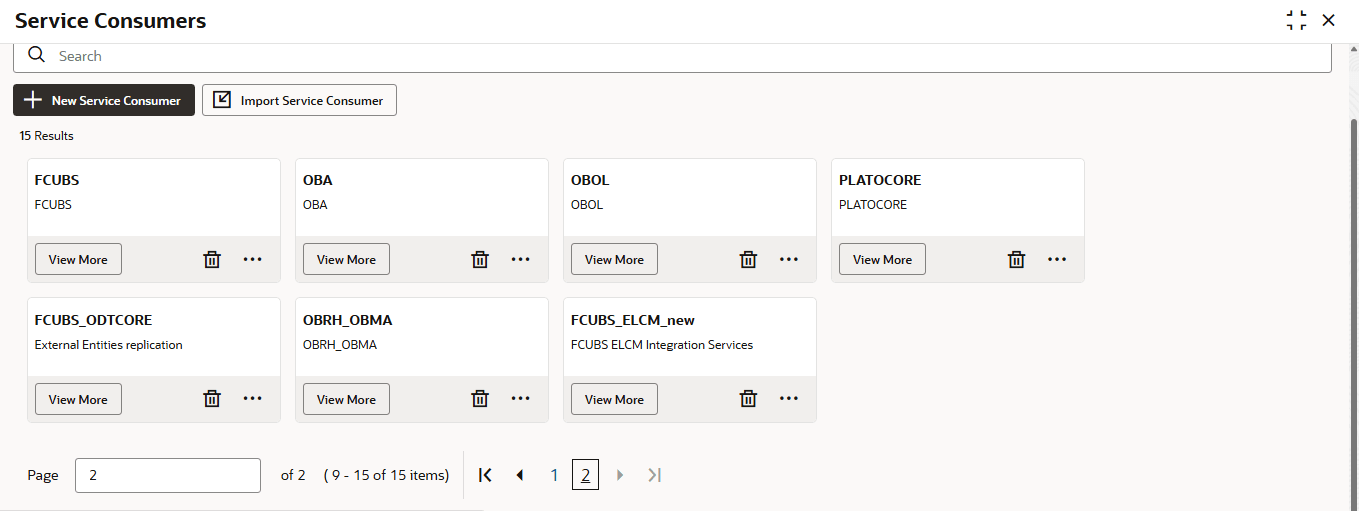Screen dimensions: 1359x511
Task: Click the Page number input box
Action: (x=168, y=475)
